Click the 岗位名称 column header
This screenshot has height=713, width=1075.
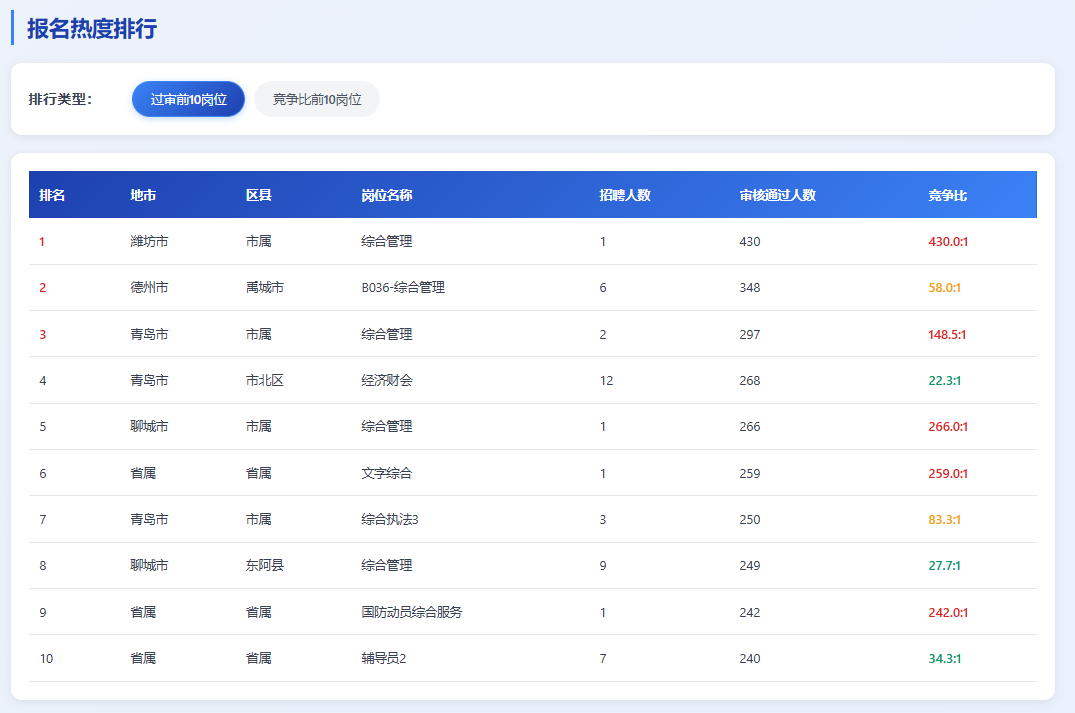(x=387, y=195)
